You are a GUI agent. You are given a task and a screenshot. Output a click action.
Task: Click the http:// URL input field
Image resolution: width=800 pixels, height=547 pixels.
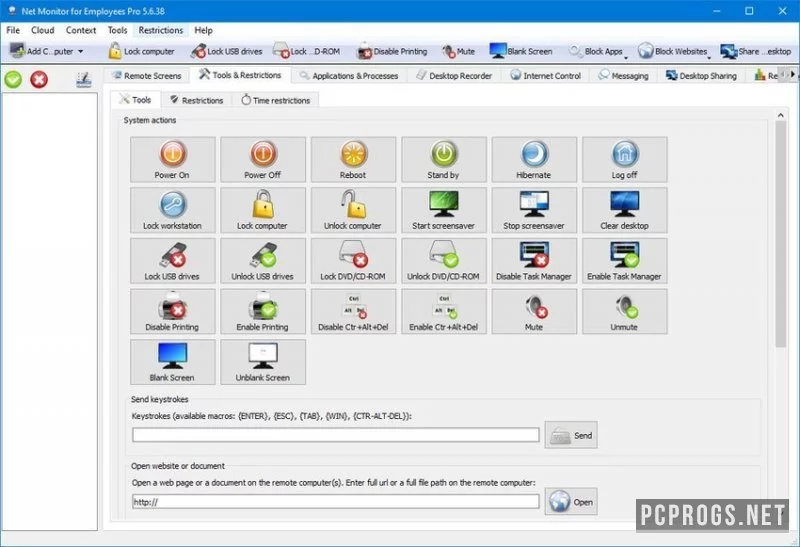click(336, 502)
